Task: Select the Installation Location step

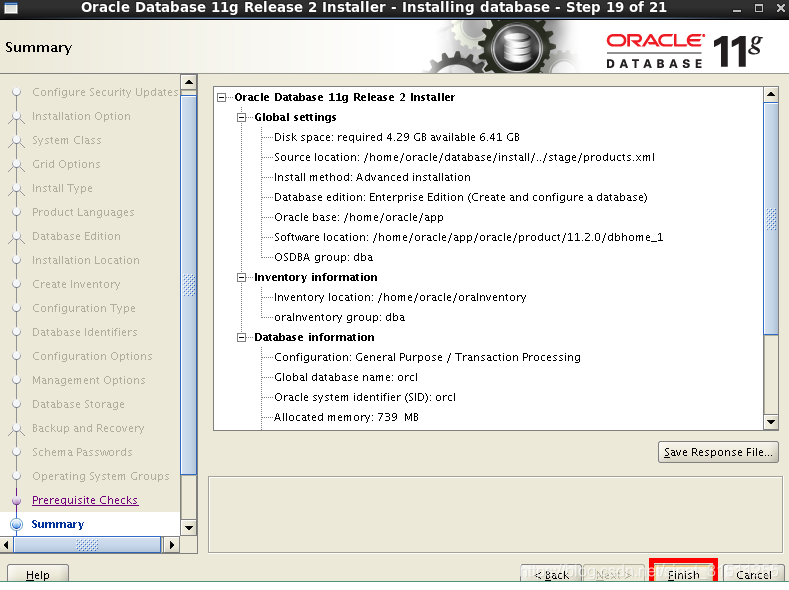Action: (x=86, y=260)
